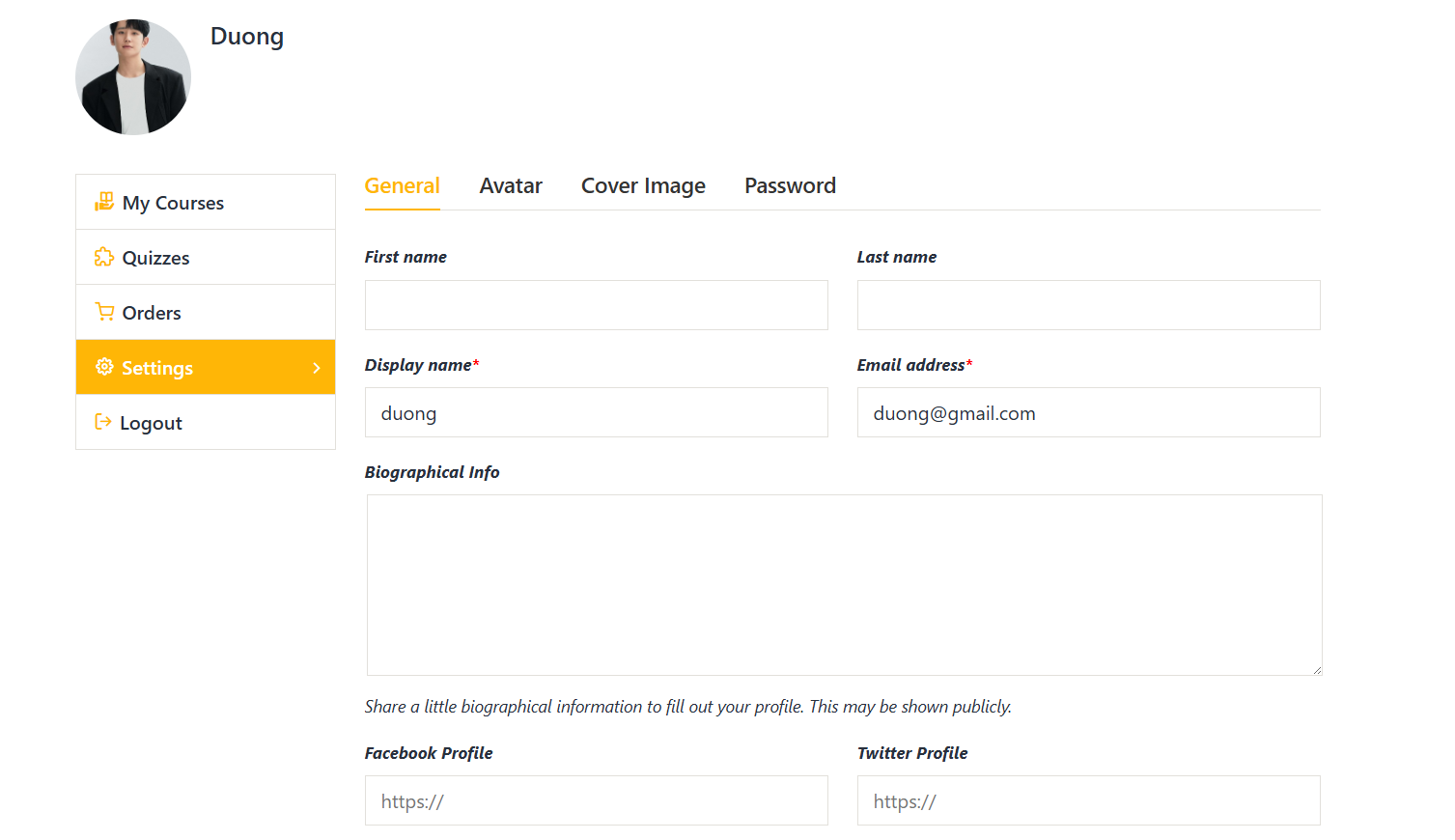
Task: Click the Biographical Info resize handle
Action: coord(1317,670)
